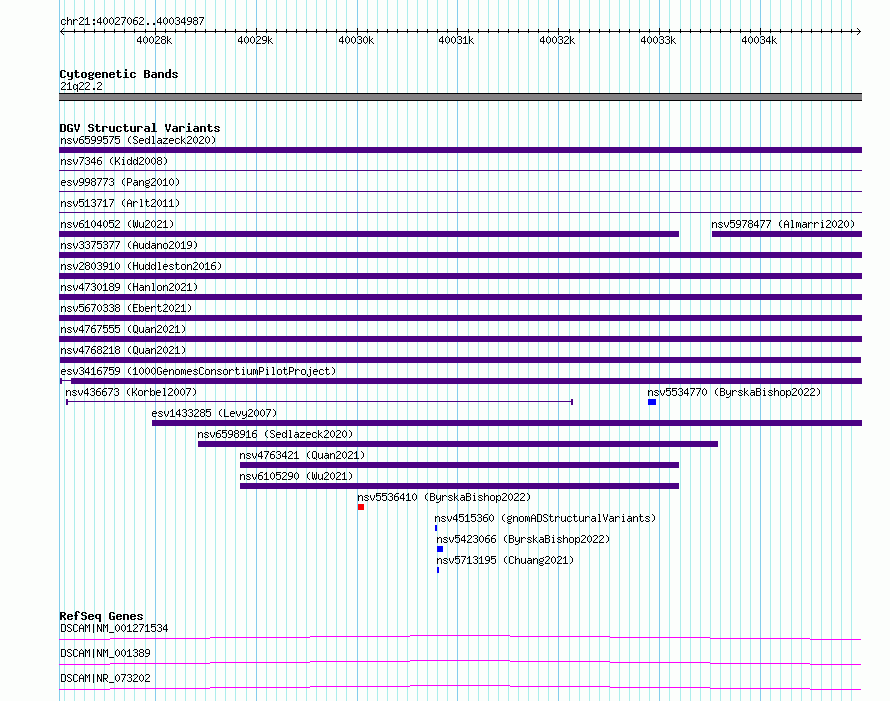Select the nsv6104052 (Wu2021) label
The width and height of the screenshot is (890, 701).
click(117, 224)
